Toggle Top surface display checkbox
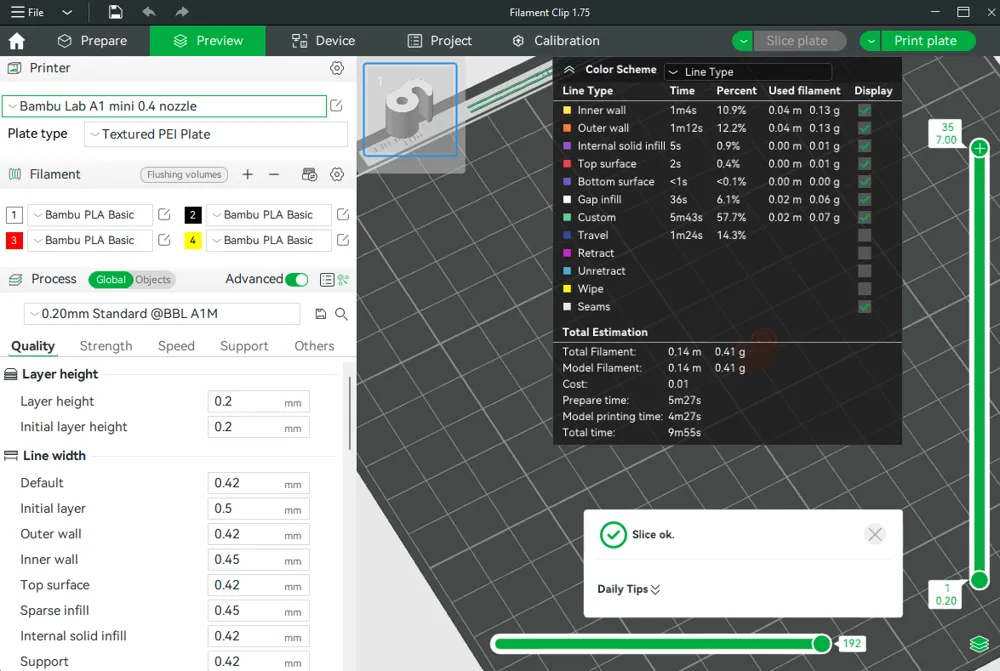1000x671 pixels. pyautogui.click(x=864, y=164)
